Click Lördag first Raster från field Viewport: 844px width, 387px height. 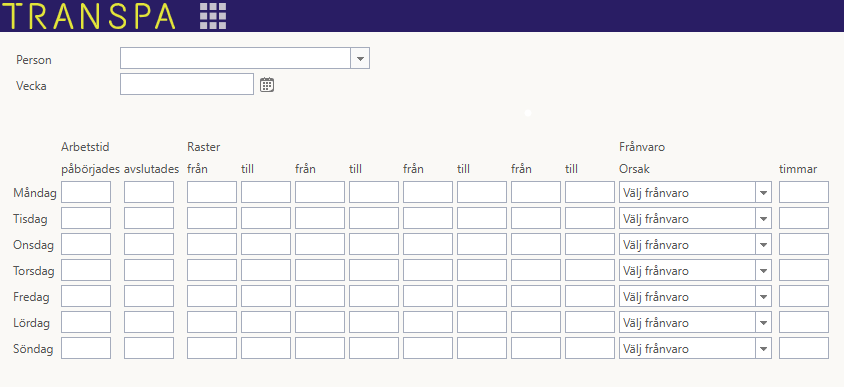pos(212,322)
